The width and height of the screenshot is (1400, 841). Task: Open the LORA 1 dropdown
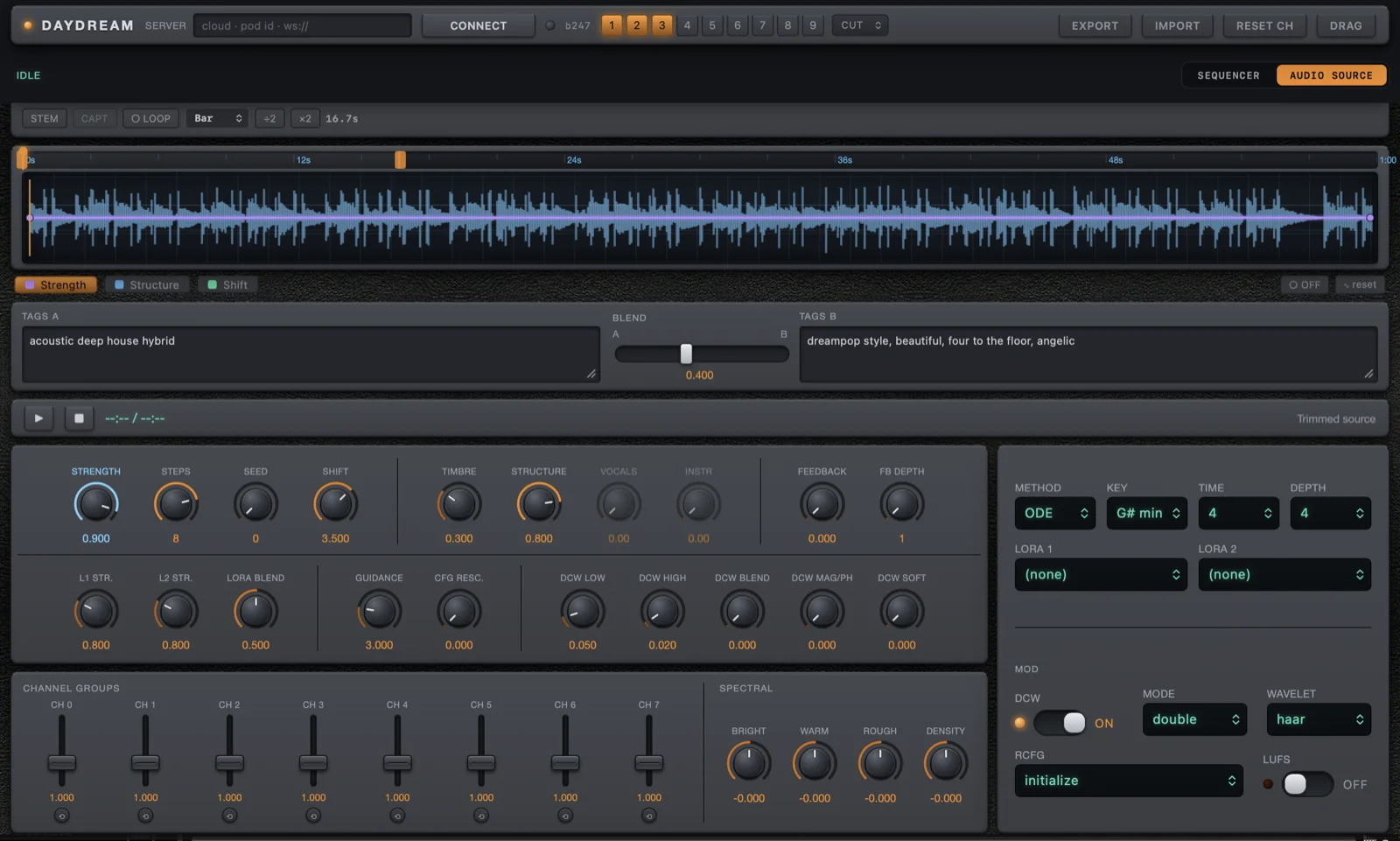(x=1101, y=574)
